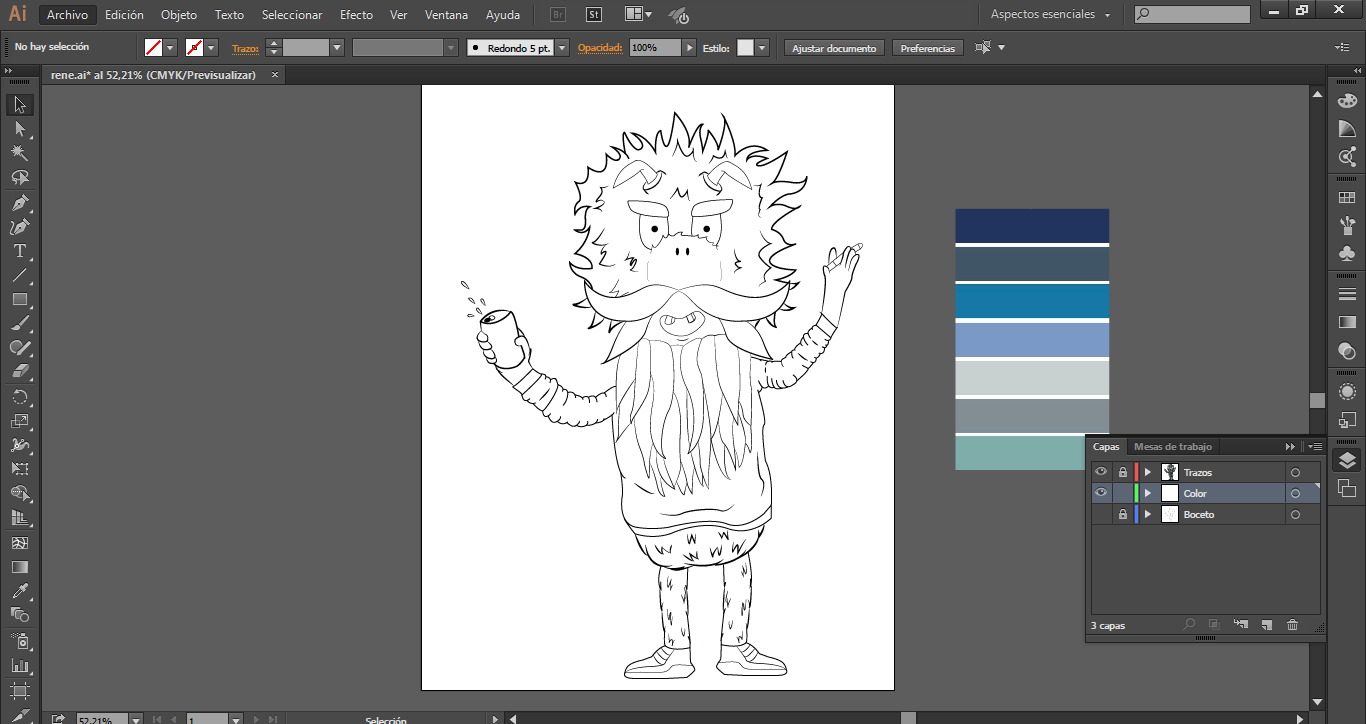Switch to the Mesas de trabajo tab

point(1172,447)
